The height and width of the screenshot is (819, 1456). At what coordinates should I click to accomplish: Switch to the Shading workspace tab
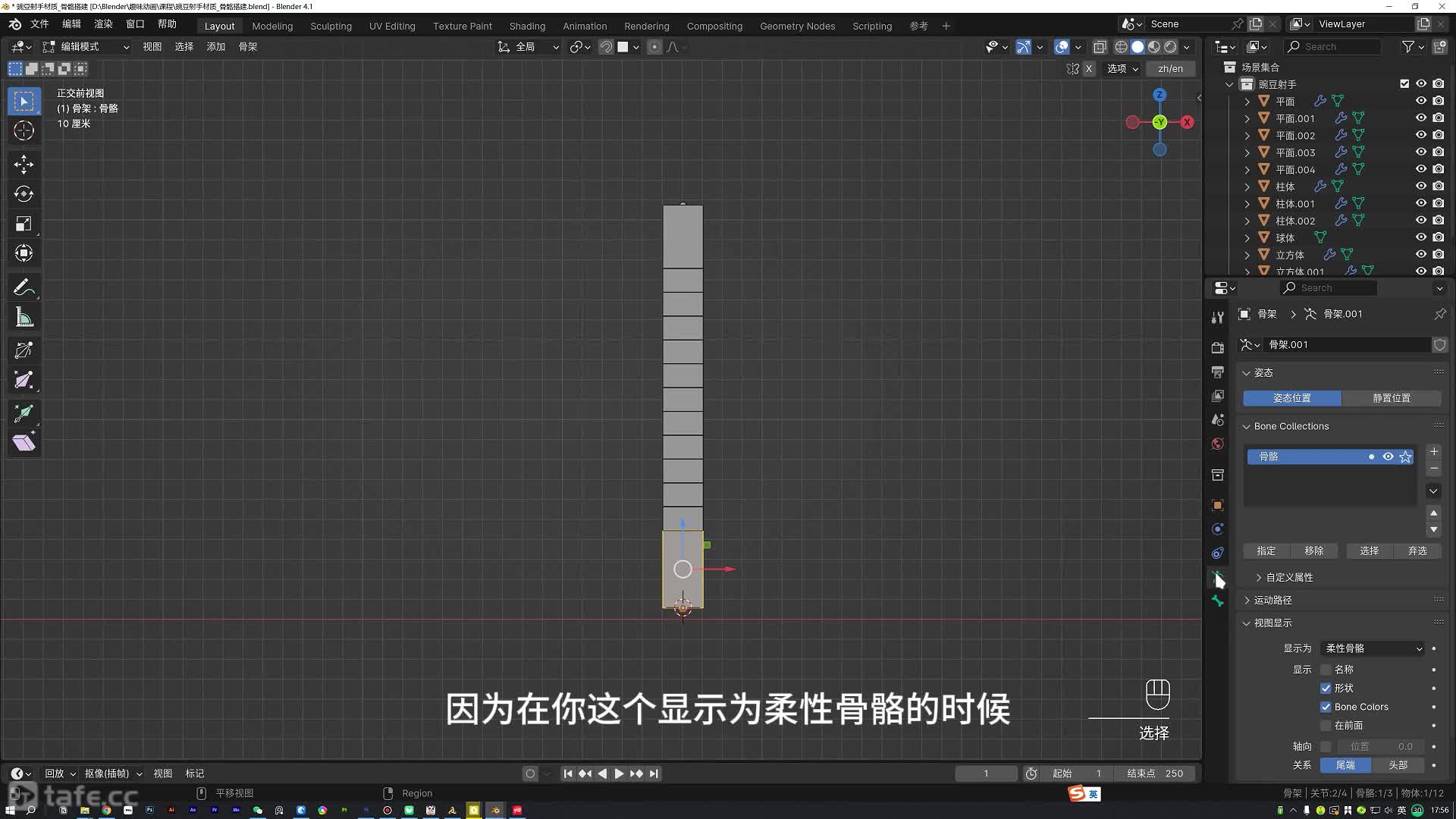(527, 26)
